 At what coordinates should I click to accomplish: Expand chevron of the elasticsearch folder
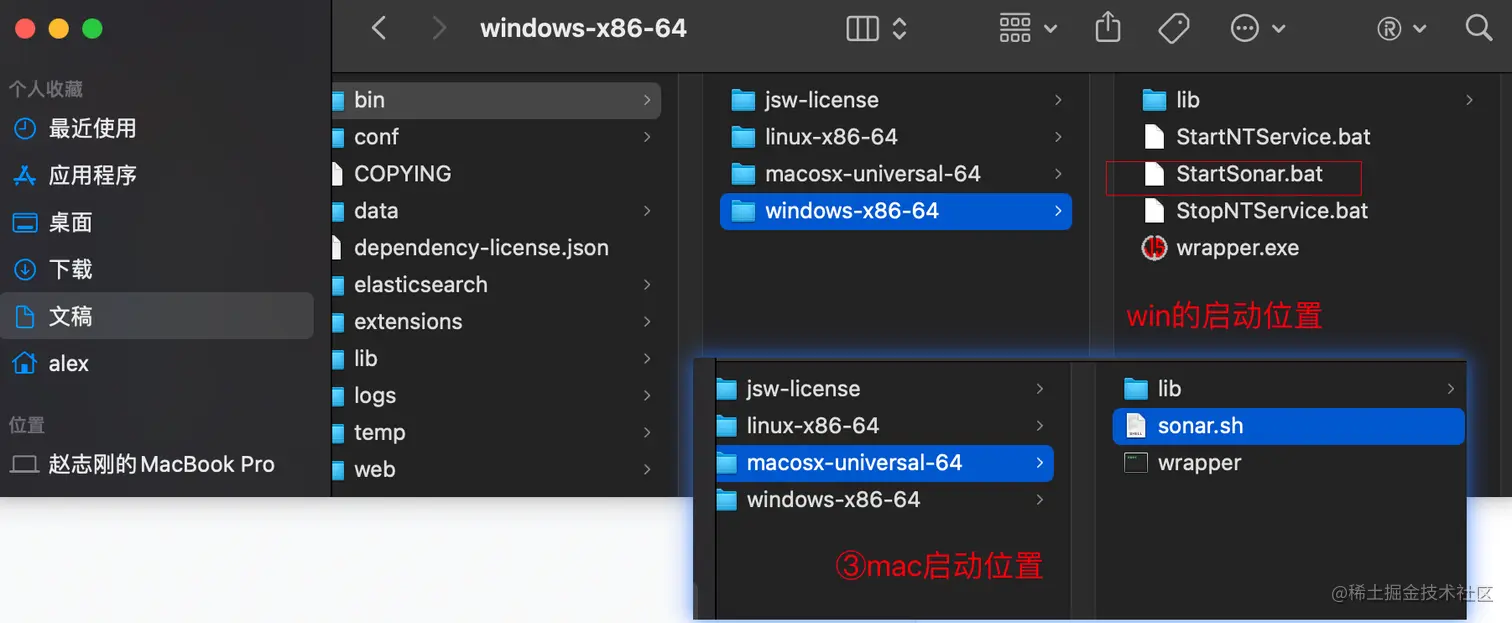click(x=647, y=285)
